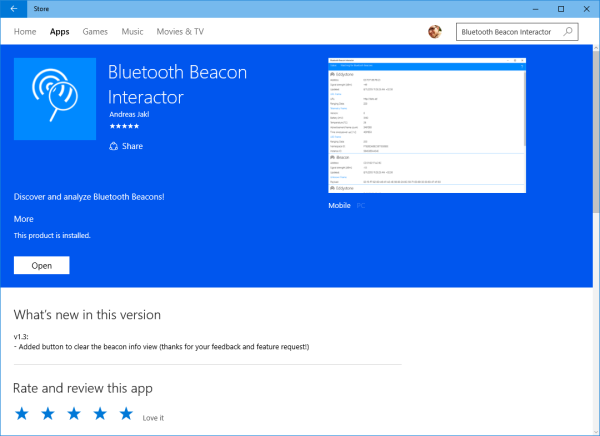Go to the Games section

click(95, 32)
